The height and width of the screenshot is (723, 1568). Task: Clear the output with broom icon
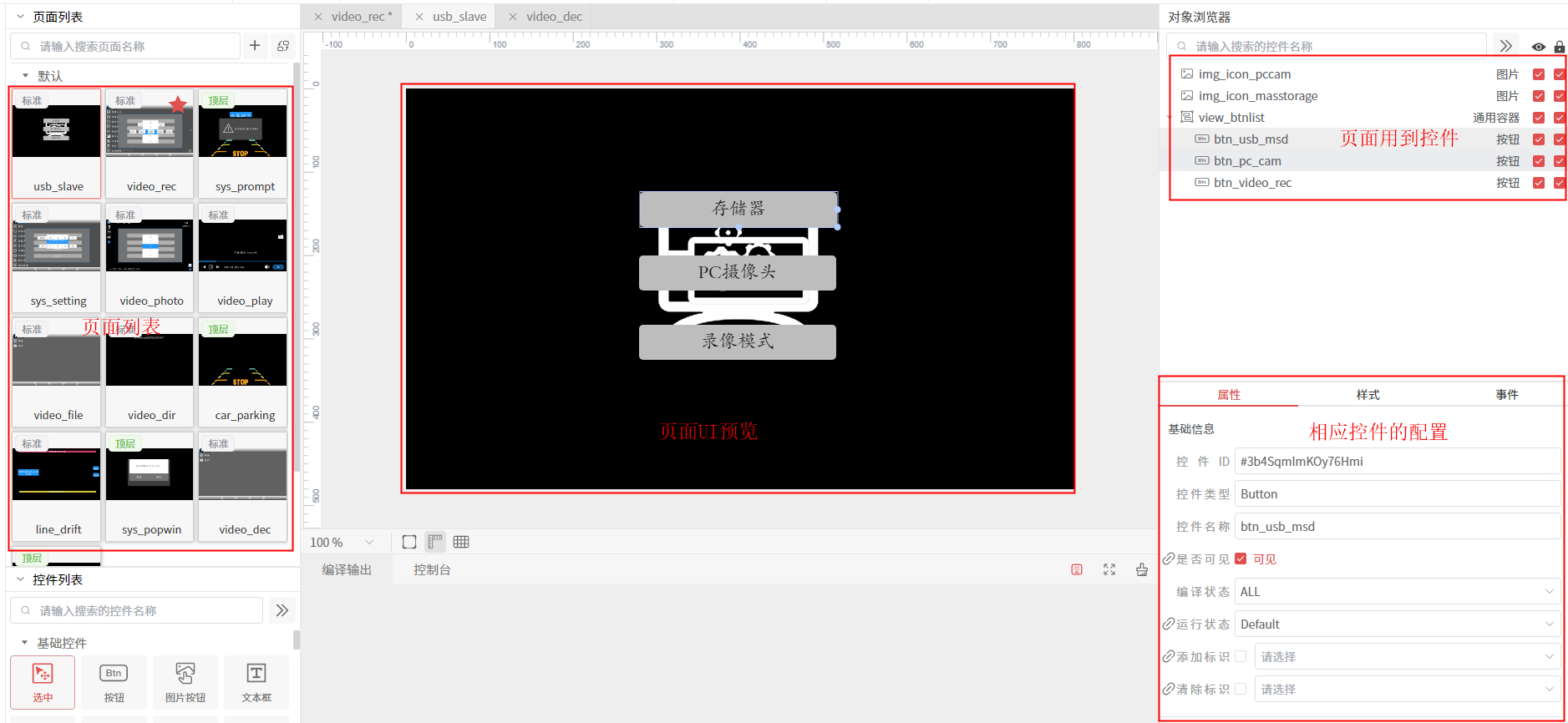(1142, 569)
